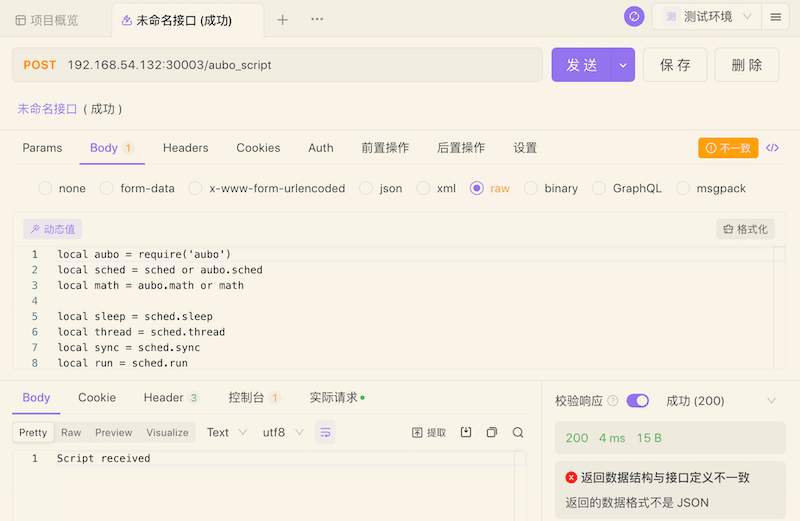This screenshot has width=800, height=521.
Task: Add a new tab with plus icon
Action: (283, 19)
